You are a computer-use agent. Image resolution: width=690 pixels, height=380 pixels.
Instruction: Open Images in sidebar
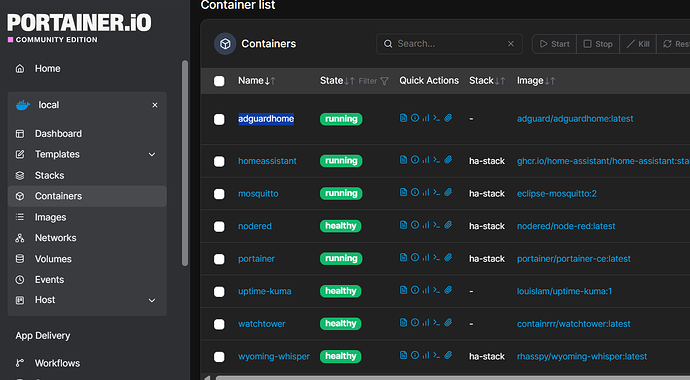coord(87,217)
